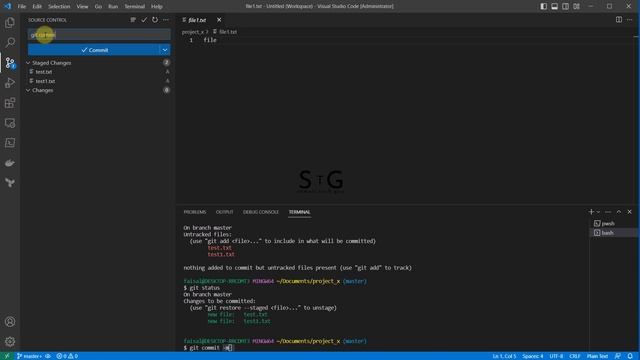
Task: Click the project_x breadcrumb
Action: tap(193, 32)
